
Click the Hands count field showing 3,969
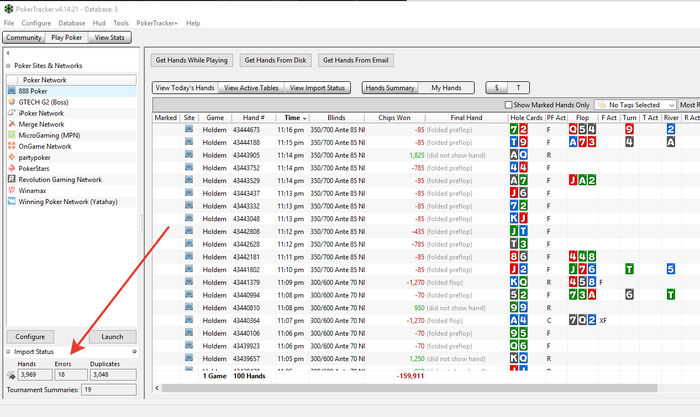click(35, 375)
